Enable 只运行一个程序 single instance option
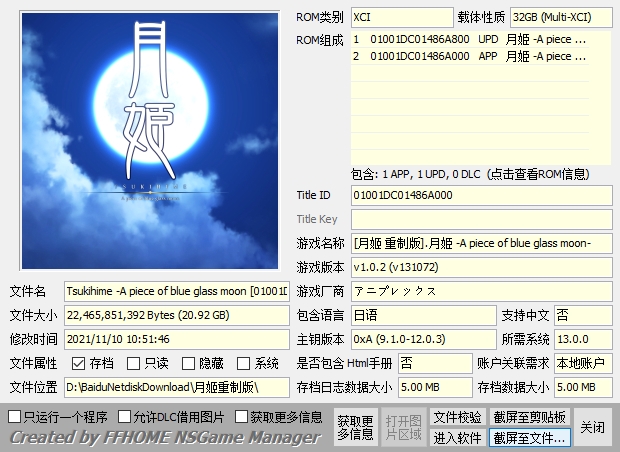This screenshot has width=620, height=452. pos(14,416)
